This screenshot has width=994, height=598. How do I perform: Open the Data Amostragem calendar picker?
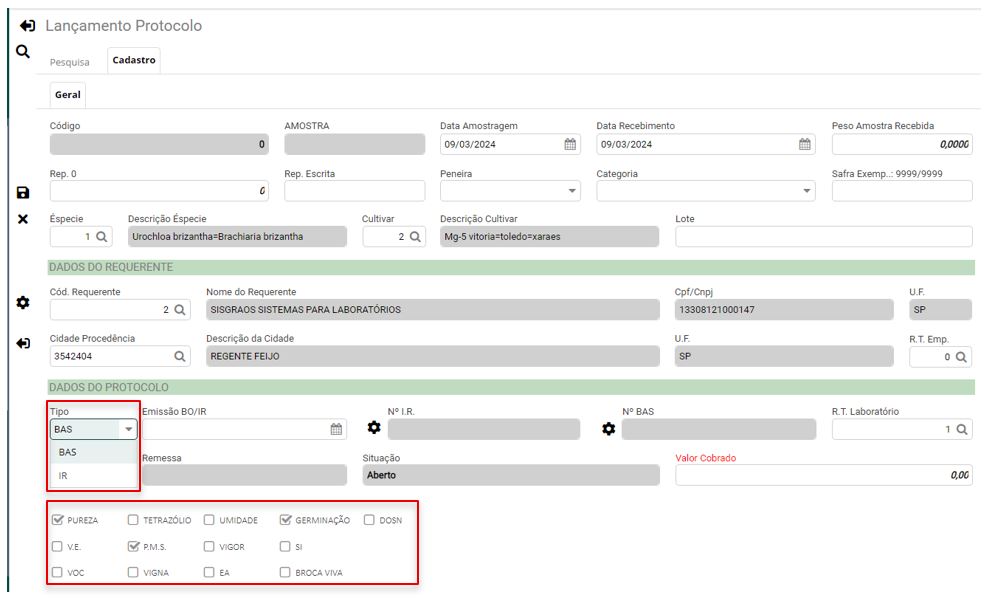pos(570,144)
